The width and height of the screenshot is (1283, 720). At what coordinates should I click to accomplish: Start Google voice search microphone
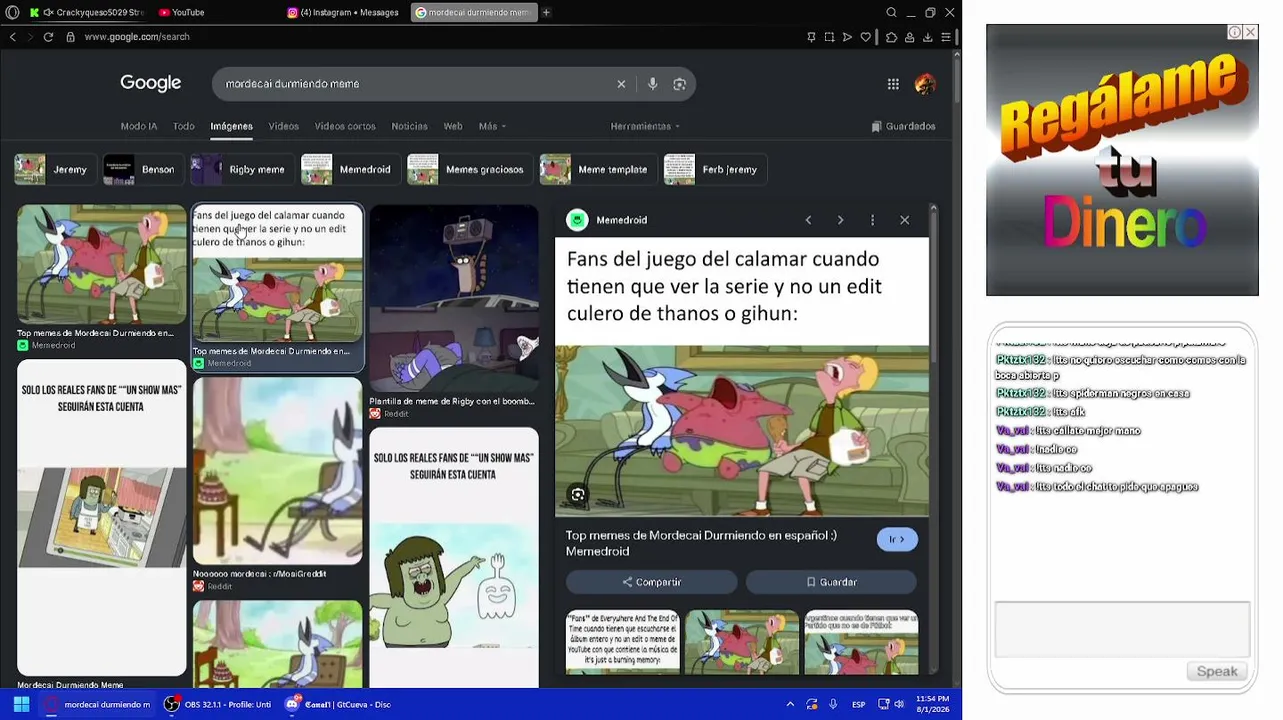click(x=653, y=84)
